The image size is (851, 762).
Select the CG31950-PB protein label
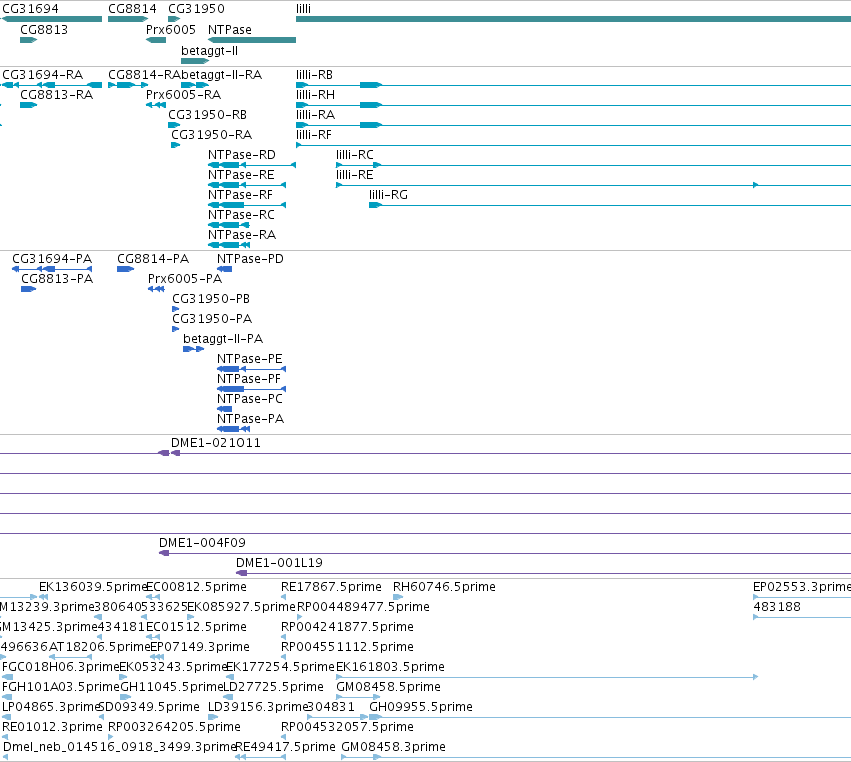coord(211,299)
